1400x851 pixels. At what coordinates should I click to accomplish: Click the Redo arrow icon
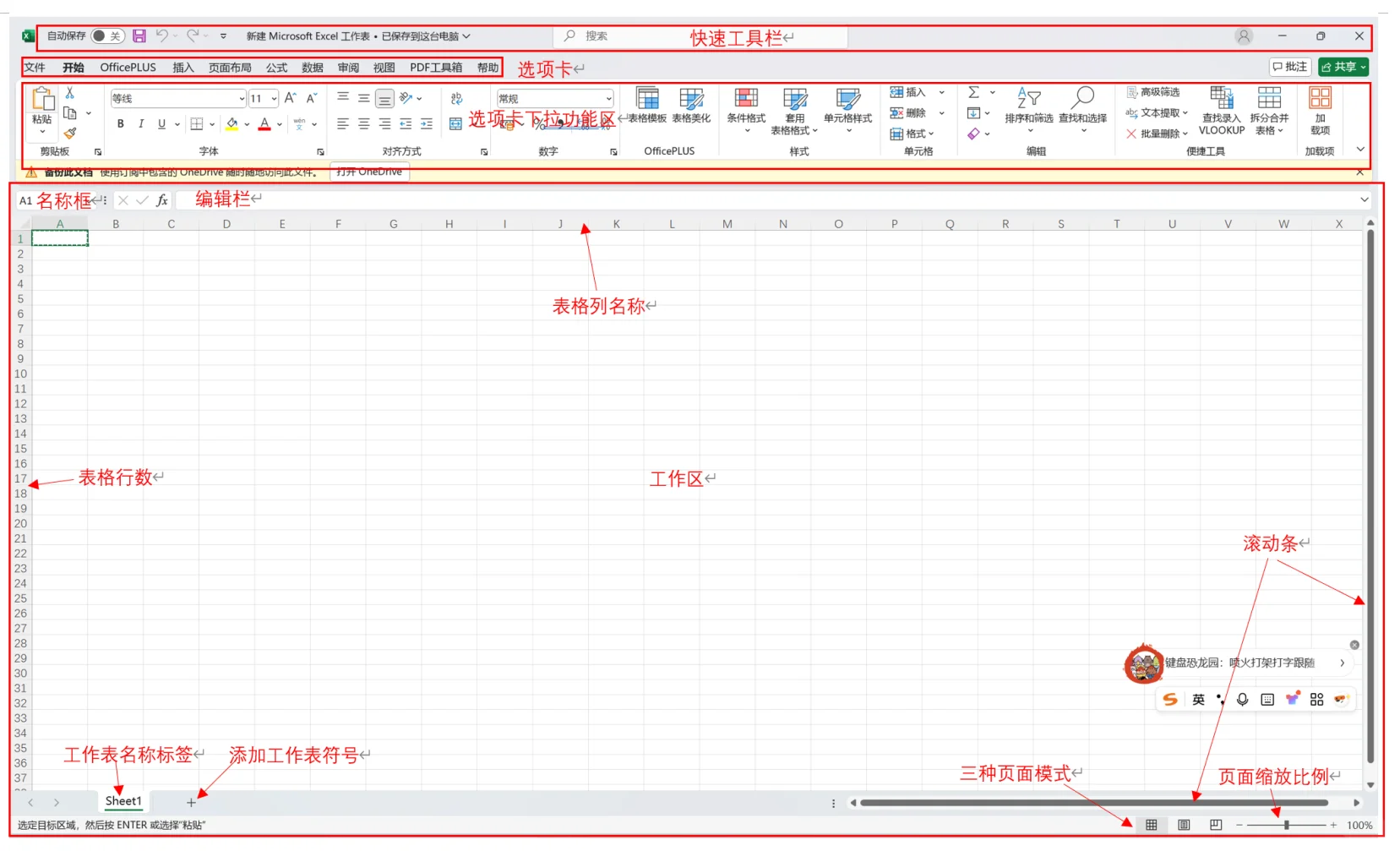point(193,35)
